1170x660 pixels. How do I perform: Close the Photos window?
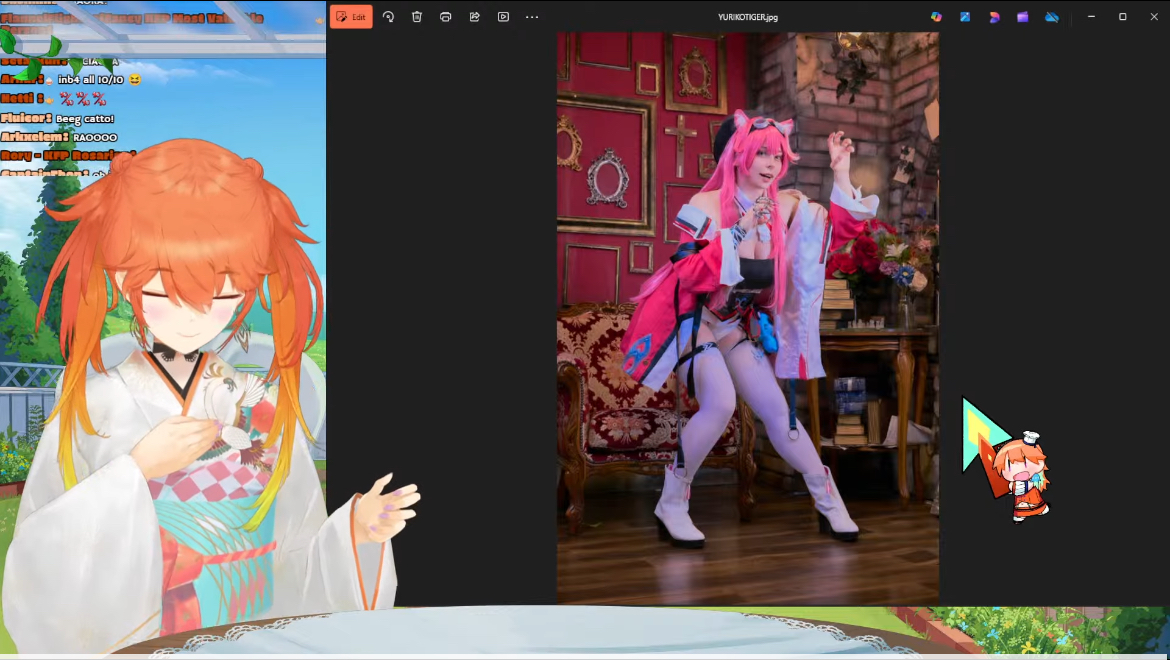1154,16
